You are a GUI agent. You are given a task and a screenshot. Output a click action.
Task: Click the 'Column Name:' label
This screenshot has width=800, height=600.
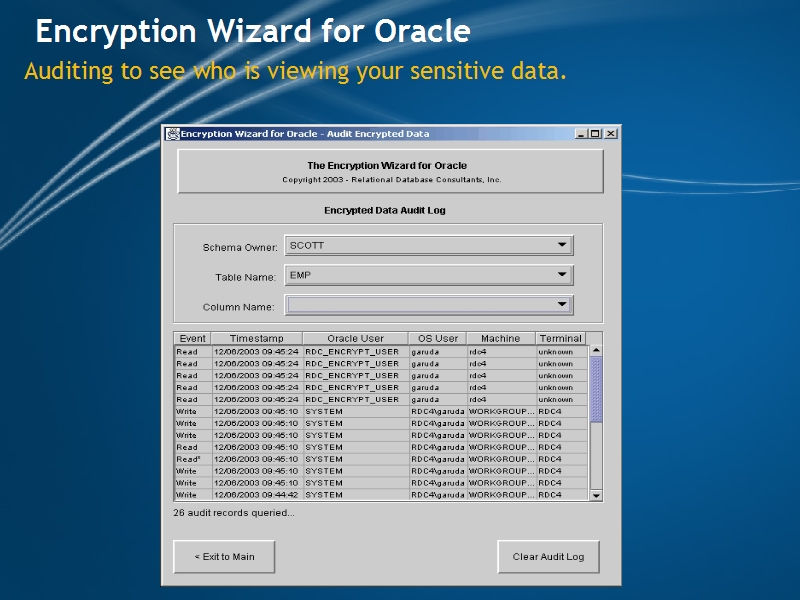tap(238, 307)
